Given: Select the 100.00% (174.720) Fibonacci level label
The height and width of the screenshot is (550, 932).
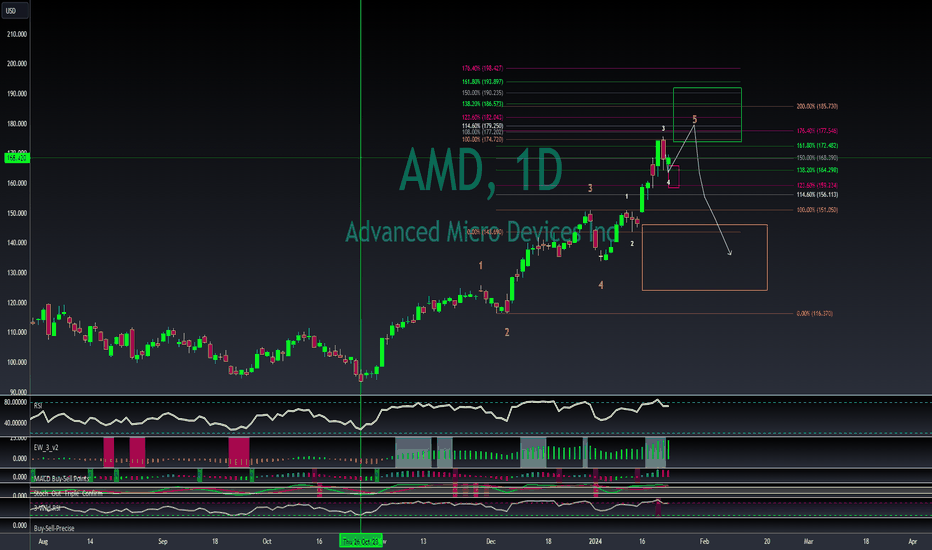Looking at the screenshot, I should tap(483, 140).
